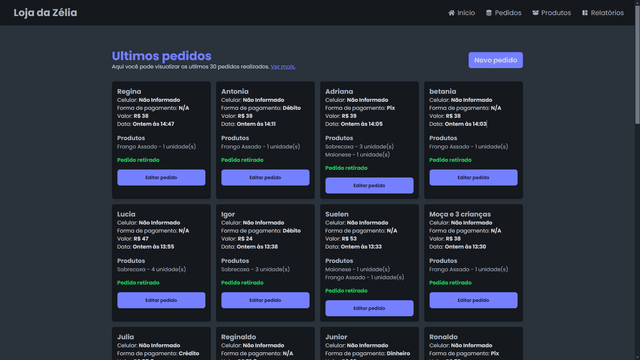Open the Pedidos nav item

point(504,13)
